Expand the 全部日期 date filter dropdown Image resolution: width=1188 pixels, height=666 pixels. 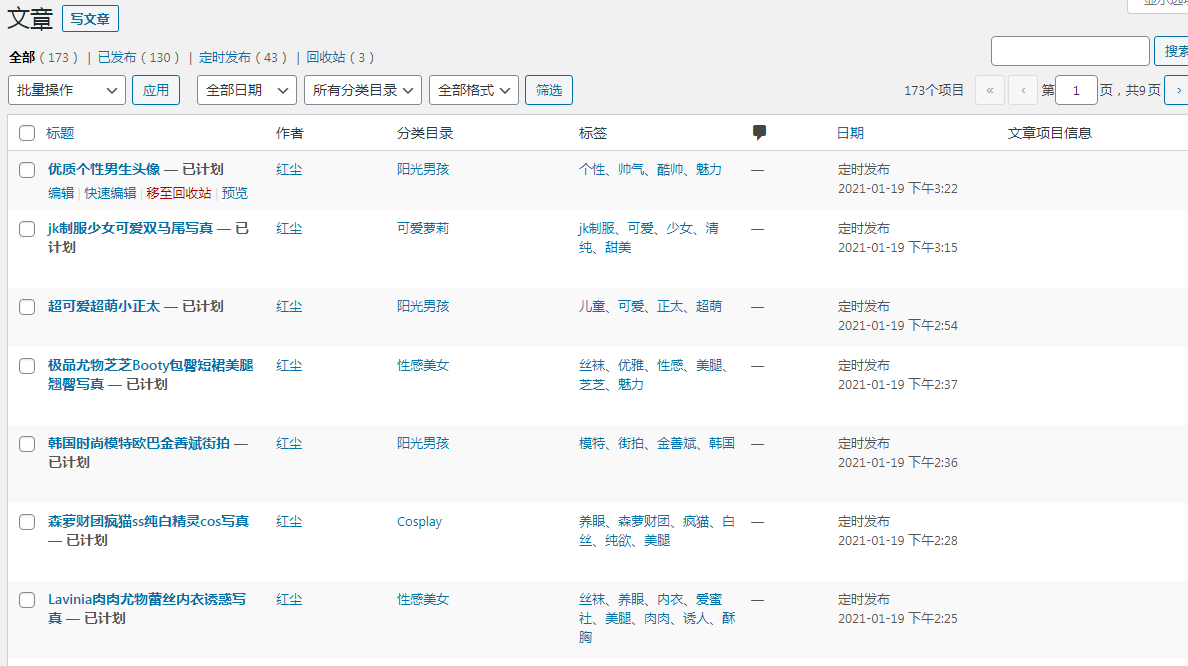[x=246, y=90]
